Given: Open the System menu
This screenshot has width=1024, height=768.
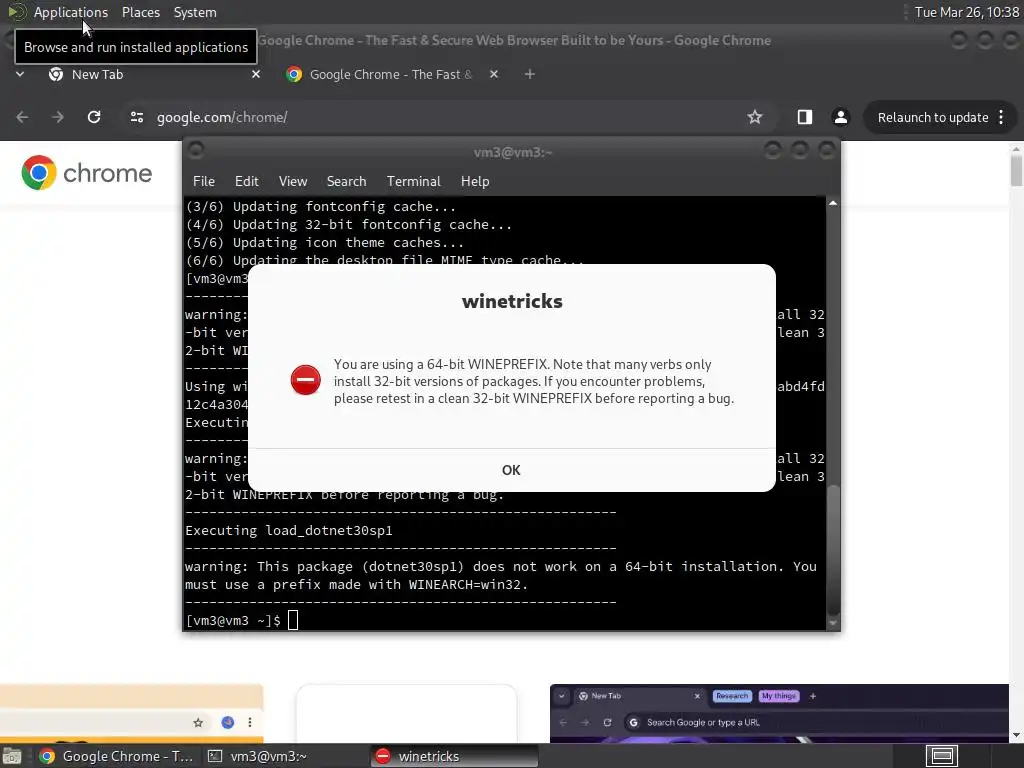Looking at the screenshot, I should pos(195,12).
